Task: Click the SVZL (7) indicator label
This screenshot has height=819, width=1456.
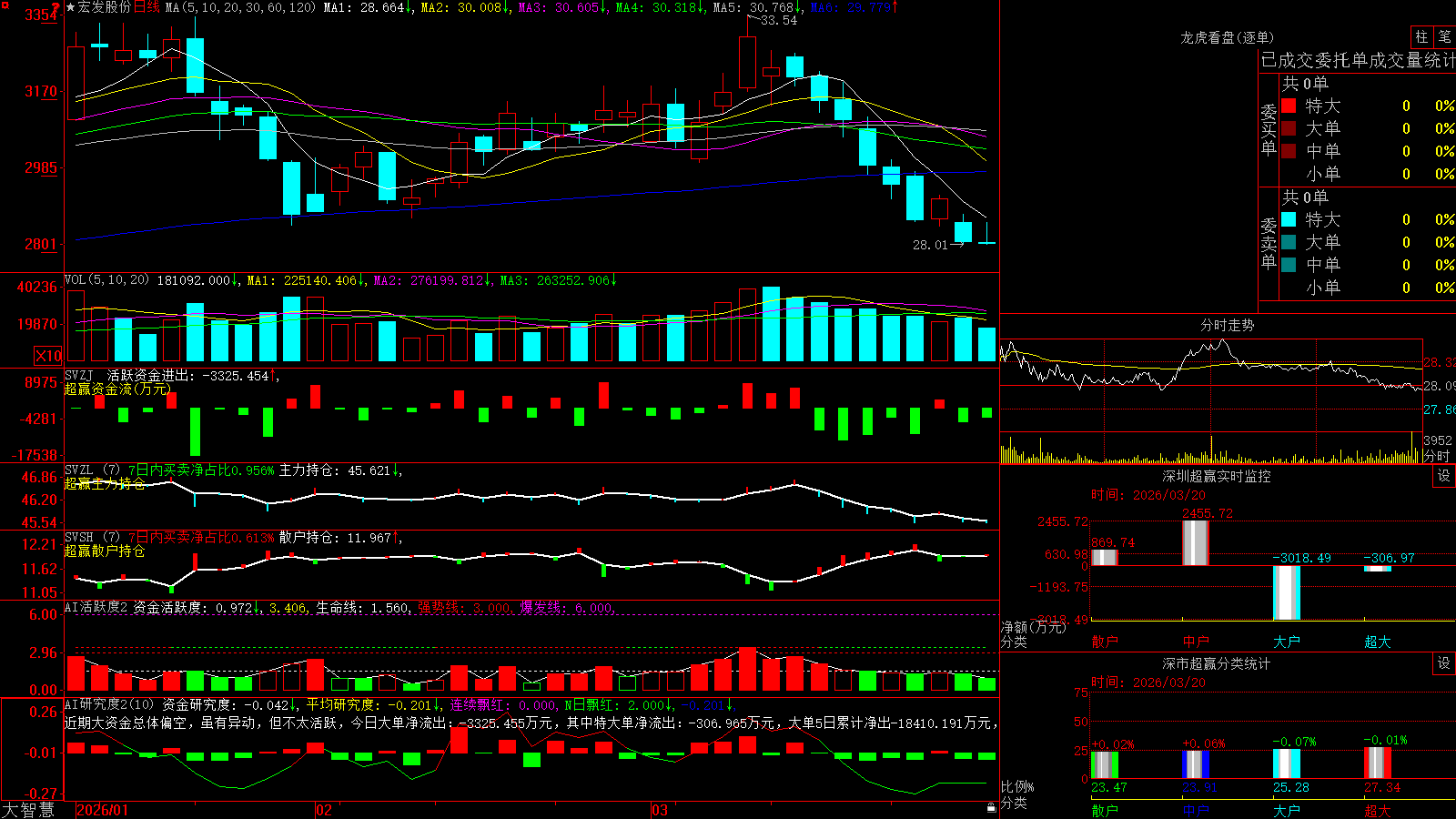Action: coord(92,470)
